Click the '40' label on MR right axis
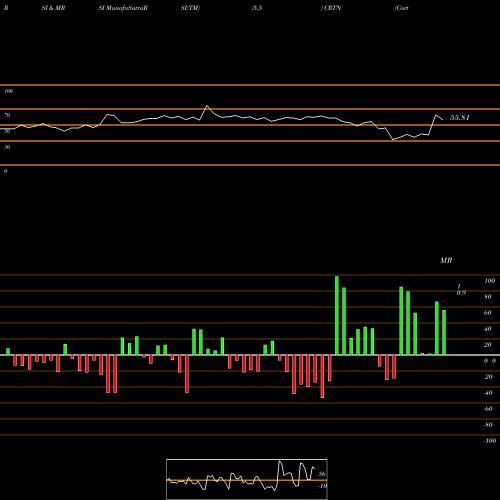 pyautogui.click(x=488, y=329)
